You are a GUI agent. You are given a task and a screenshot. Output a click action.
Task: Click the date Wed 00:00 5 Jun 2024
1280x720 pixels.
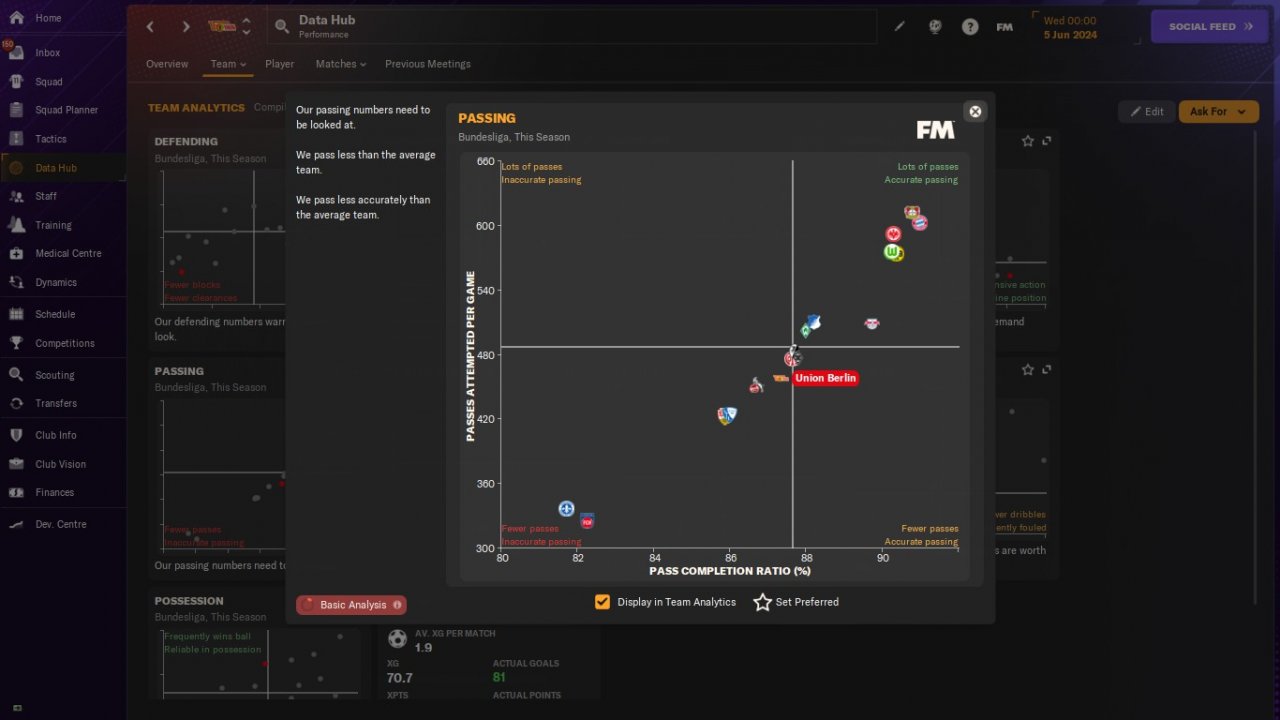coord(1070,27)
